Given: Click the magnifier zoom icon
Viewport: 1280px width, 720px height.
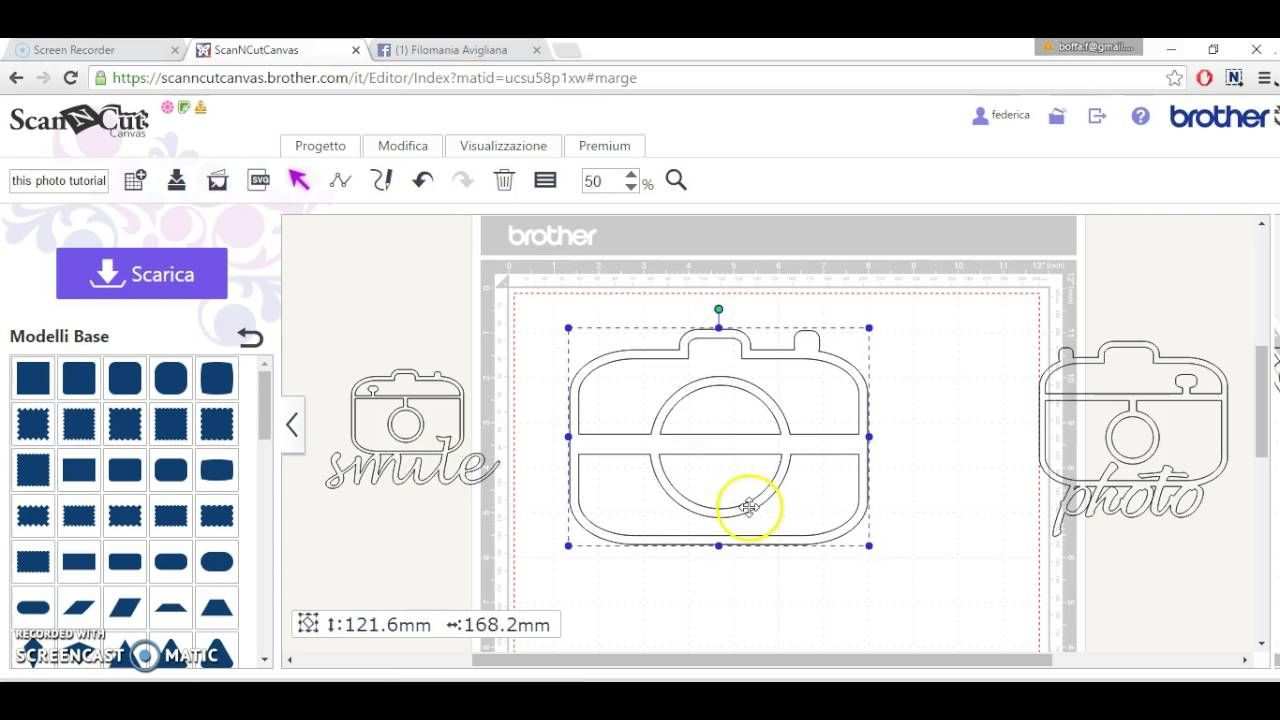Looking at the screenshot, I should point(676,180).
